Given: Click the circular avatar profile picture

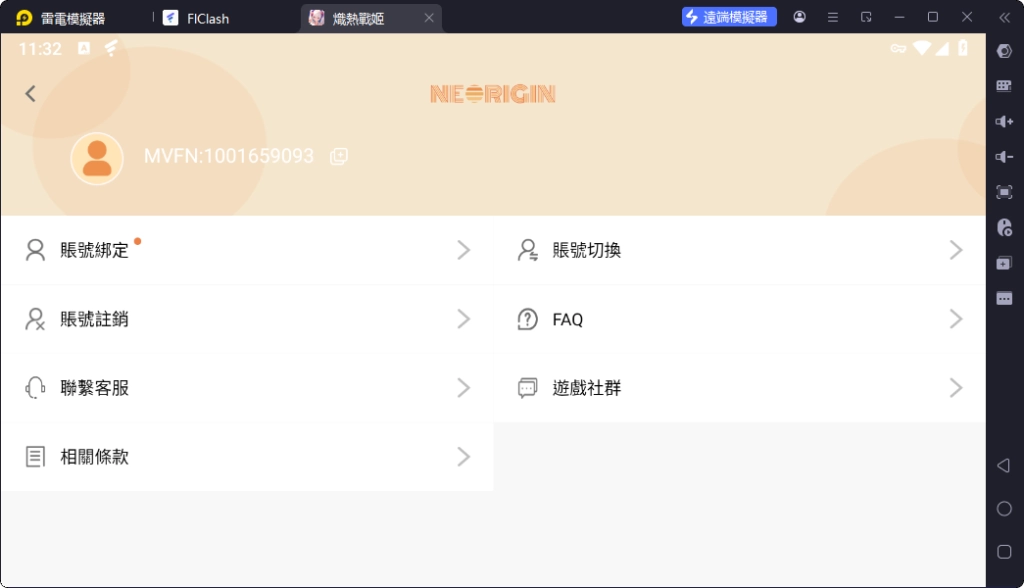Looking at the screenshot, I should click(x=97, y=158).
